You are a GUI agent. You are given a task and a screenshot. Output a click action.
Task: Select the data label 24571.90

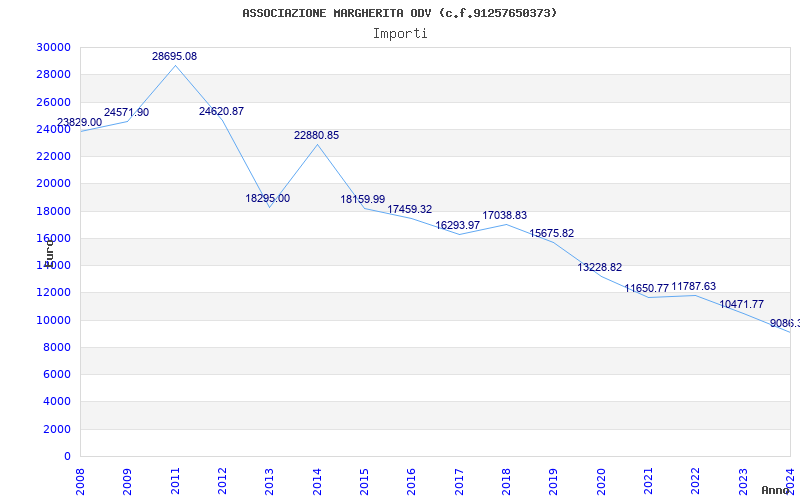tap(127, 112)
